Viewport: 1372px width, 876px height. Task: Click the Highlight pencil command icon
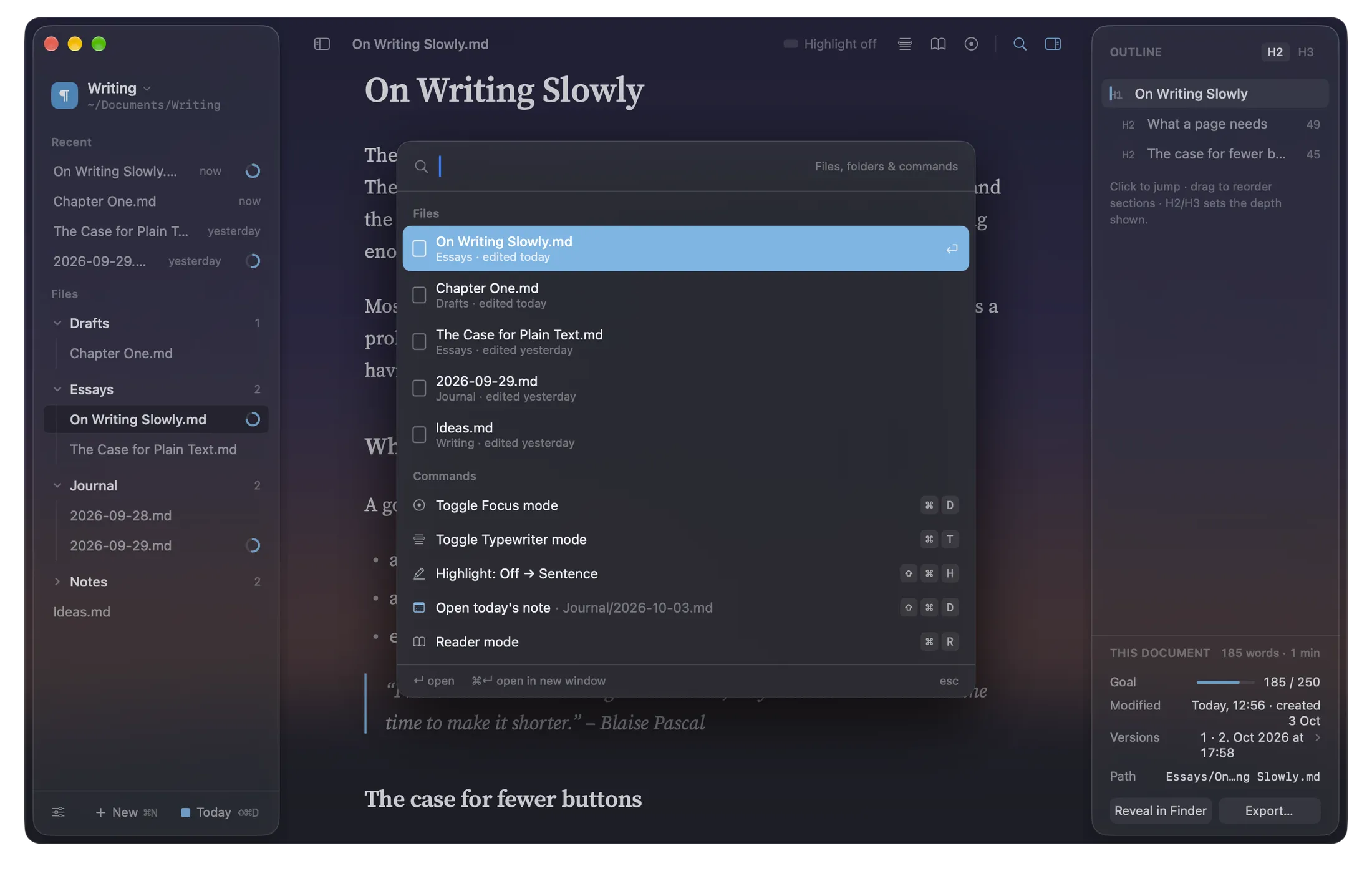pyautogui.click(x=419, y=573)
